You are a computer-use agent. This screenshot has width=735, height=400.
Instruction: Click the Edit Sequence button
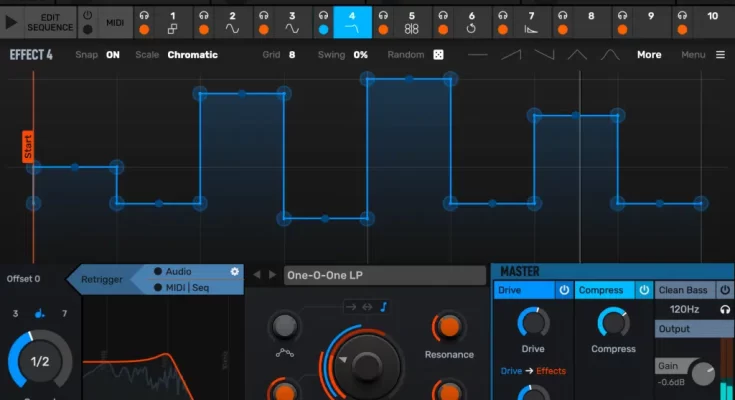click(x=48, y=21)
